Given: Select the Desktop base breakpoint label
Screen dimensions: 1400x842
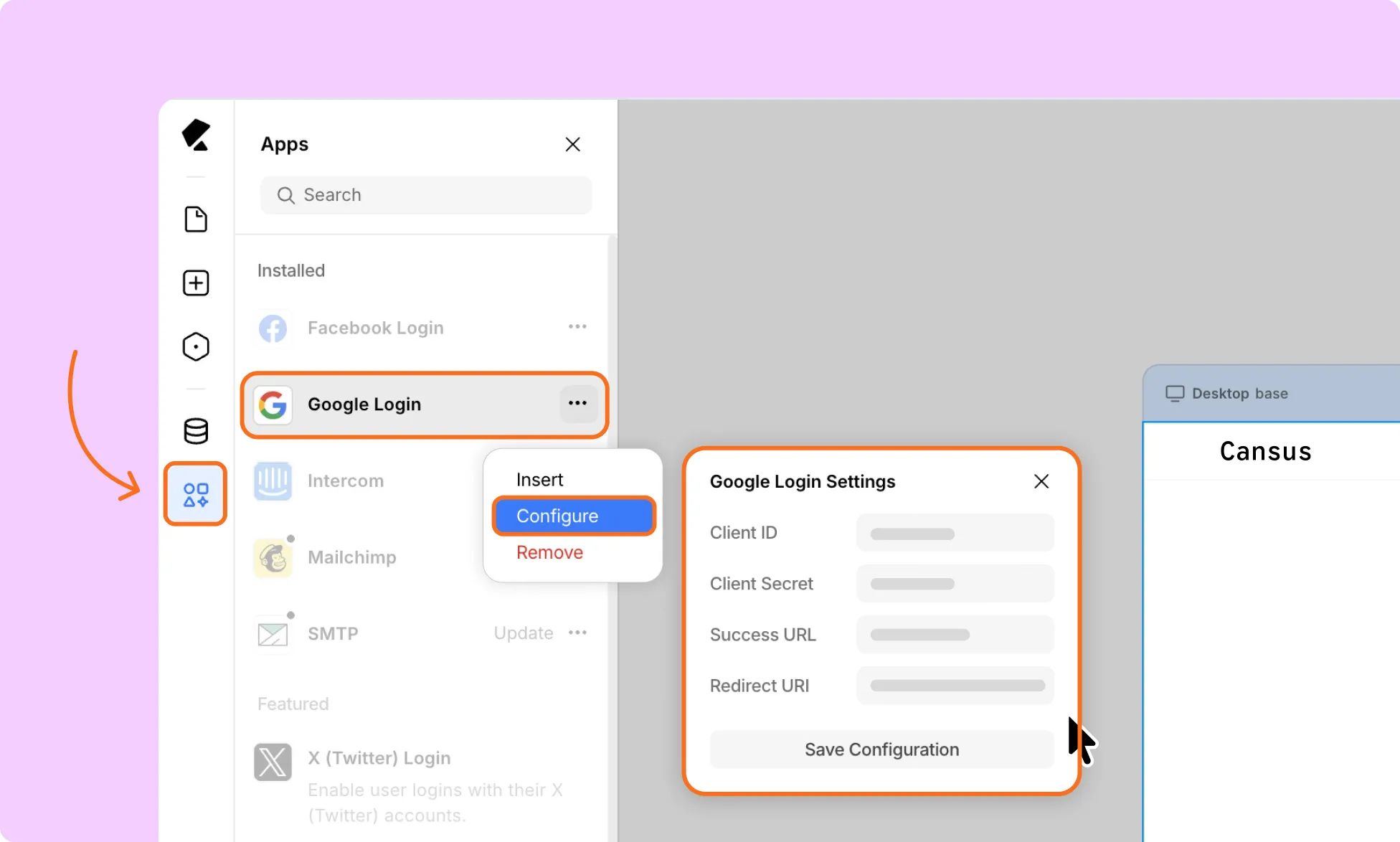Looking at the screenshot, I should [x=1240, y=393].
